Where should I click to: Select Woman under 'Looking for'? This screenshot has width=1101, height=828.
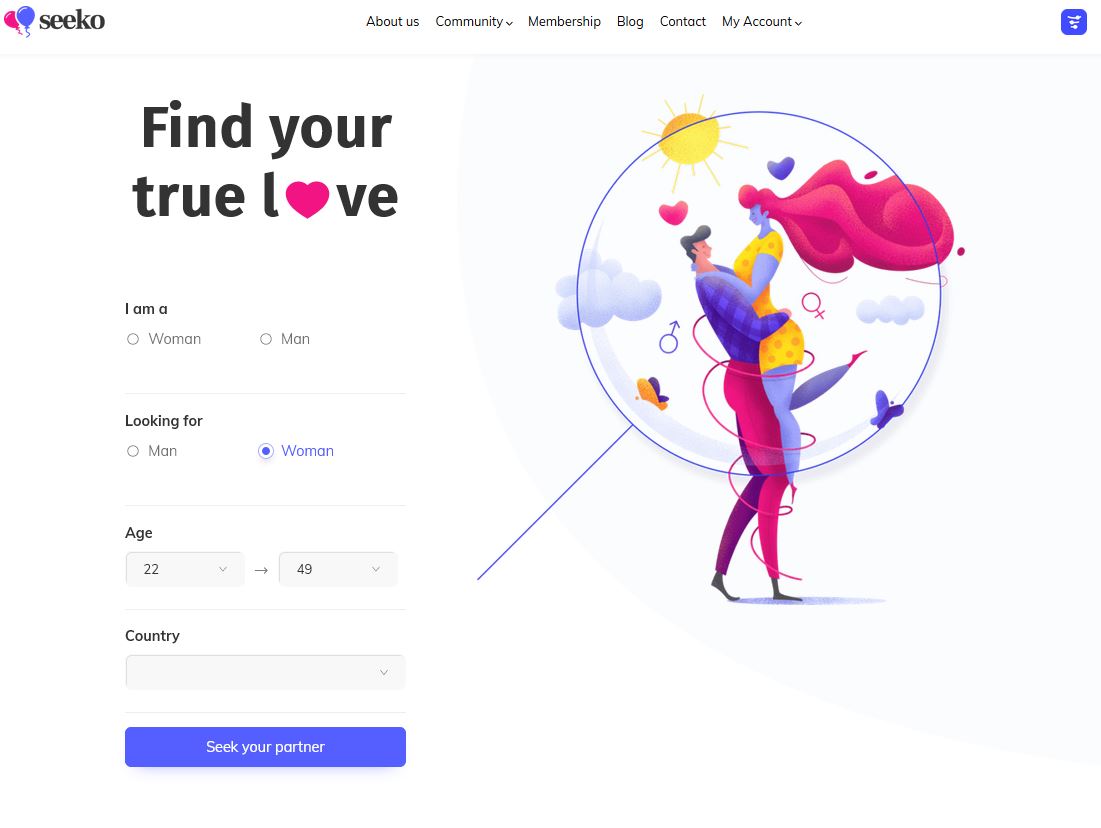click(x=296, y=451)
